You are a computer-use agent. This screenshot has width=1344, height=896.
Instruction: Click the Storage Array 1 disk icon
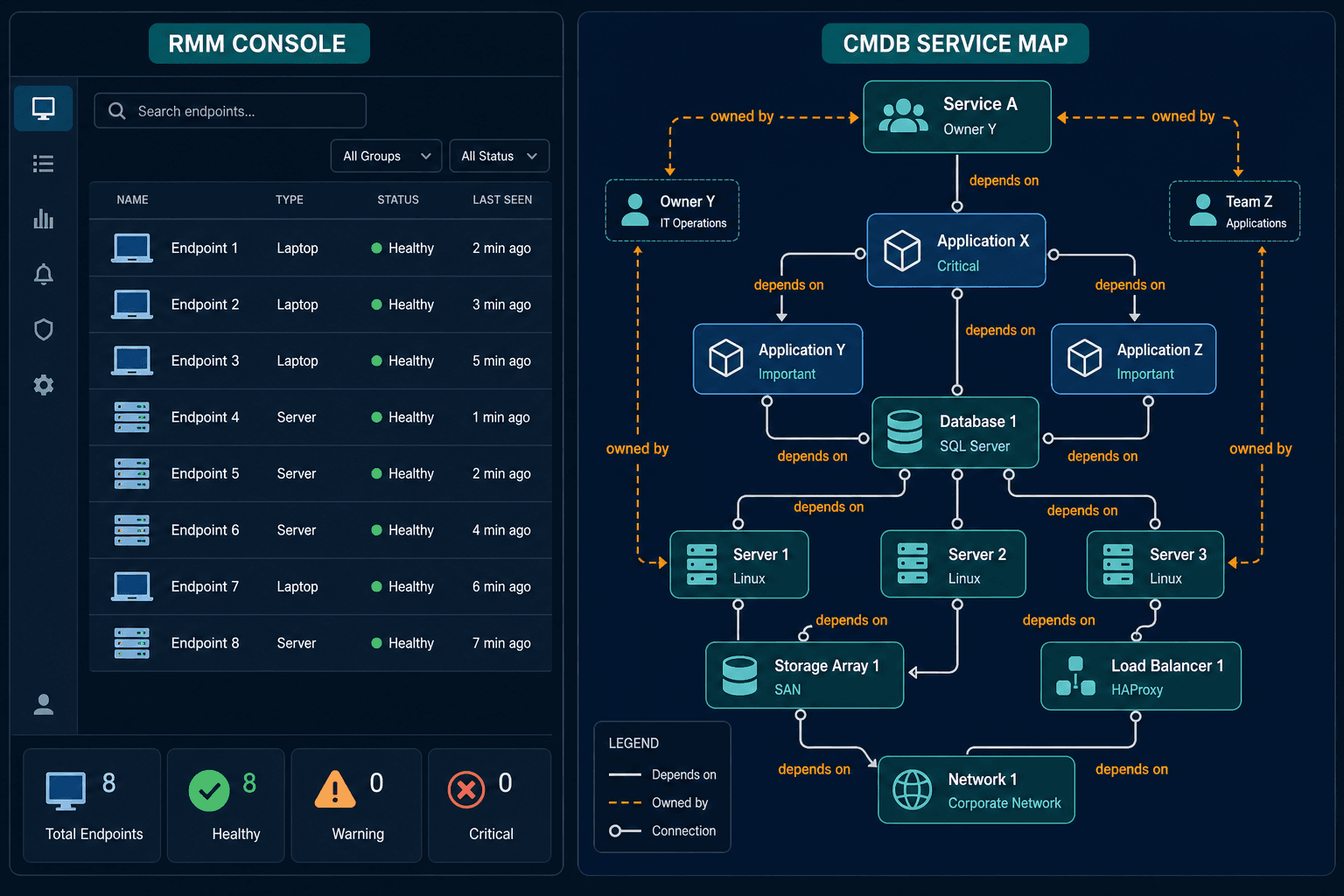[x=740, y=675]
